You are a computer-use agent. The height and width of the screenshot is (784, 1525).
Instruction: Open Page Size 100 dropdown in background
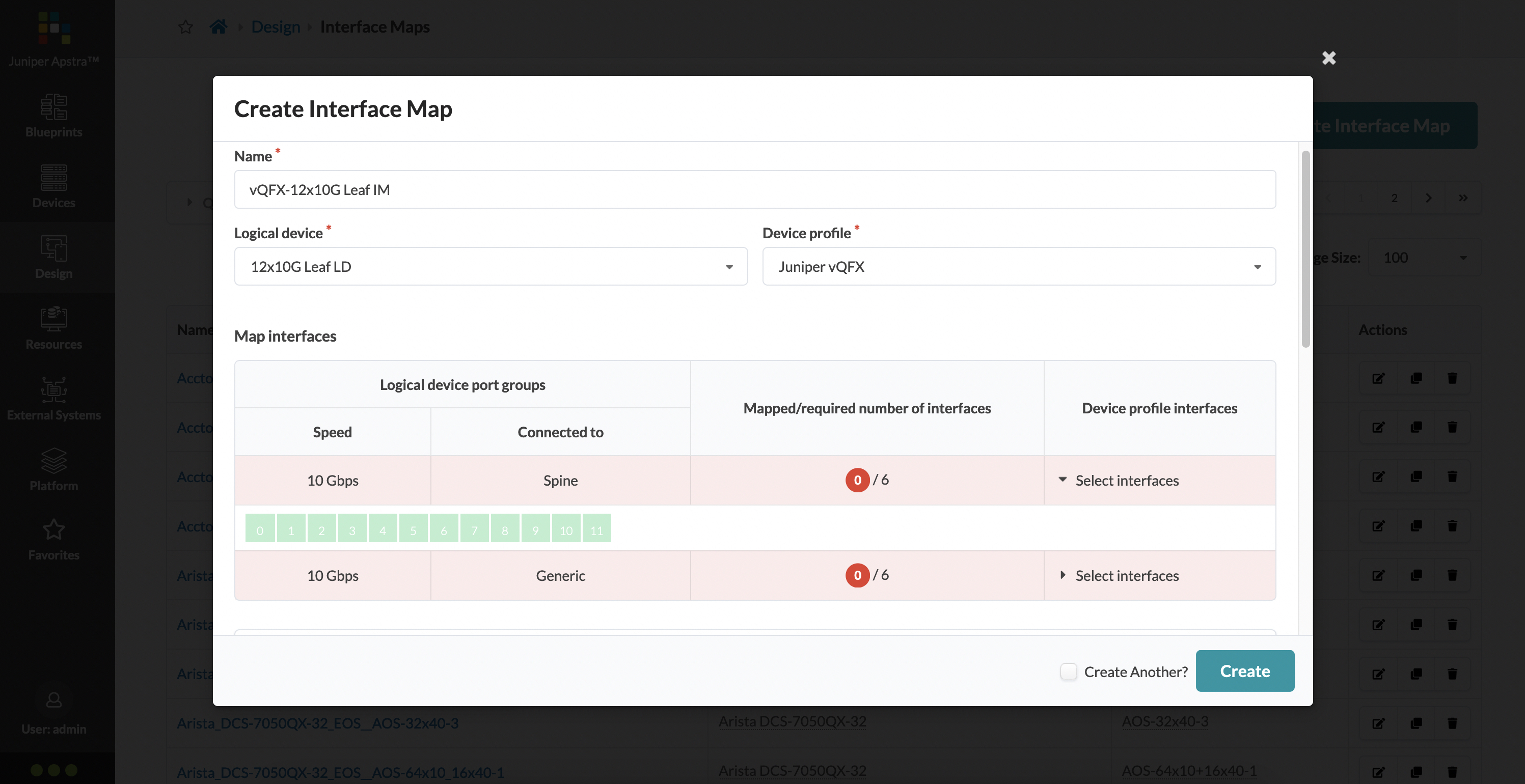click(x=1424, y=258)
